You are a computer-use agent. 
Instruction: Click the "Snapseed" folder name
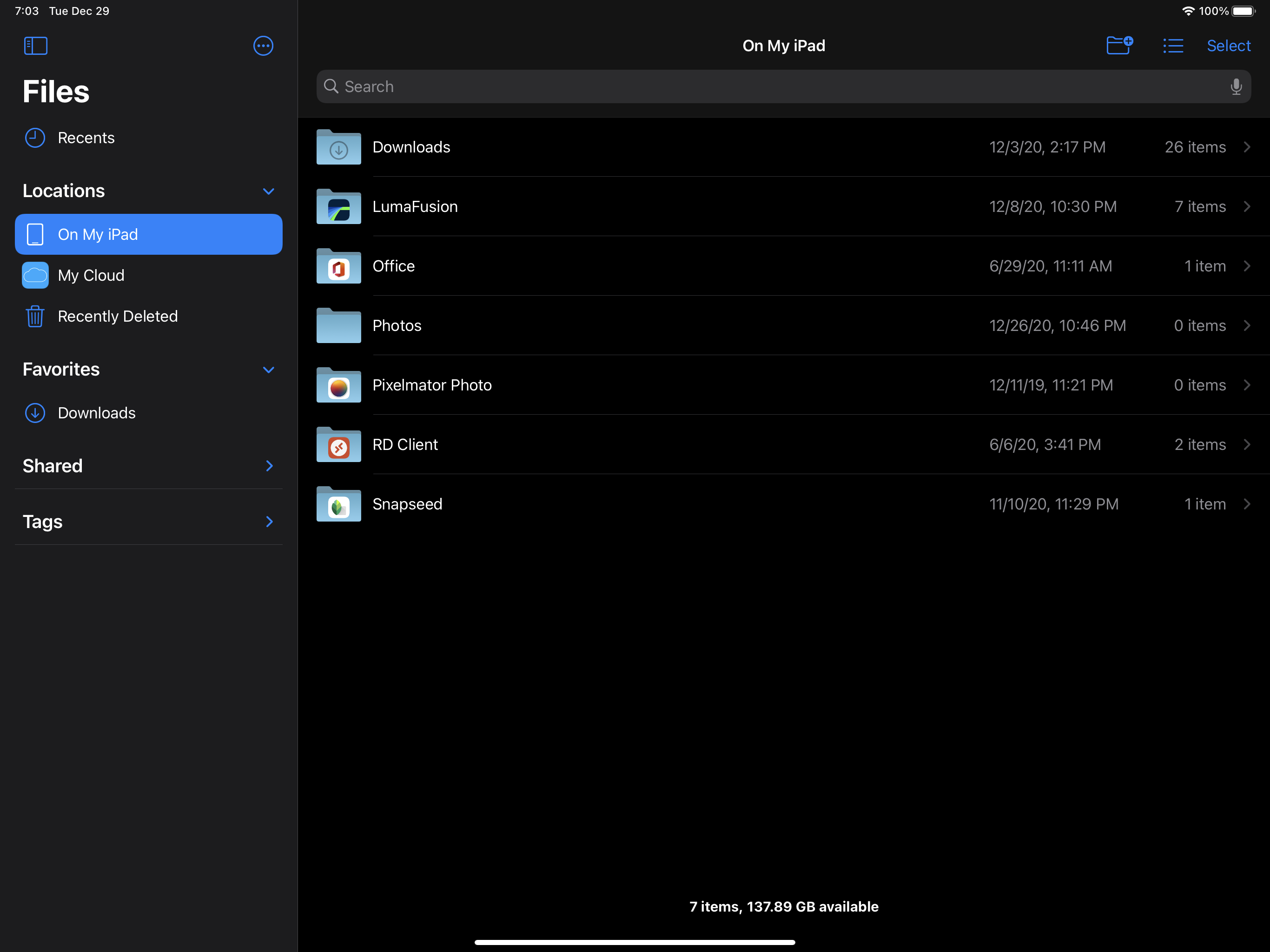click(x=407, y=504)
